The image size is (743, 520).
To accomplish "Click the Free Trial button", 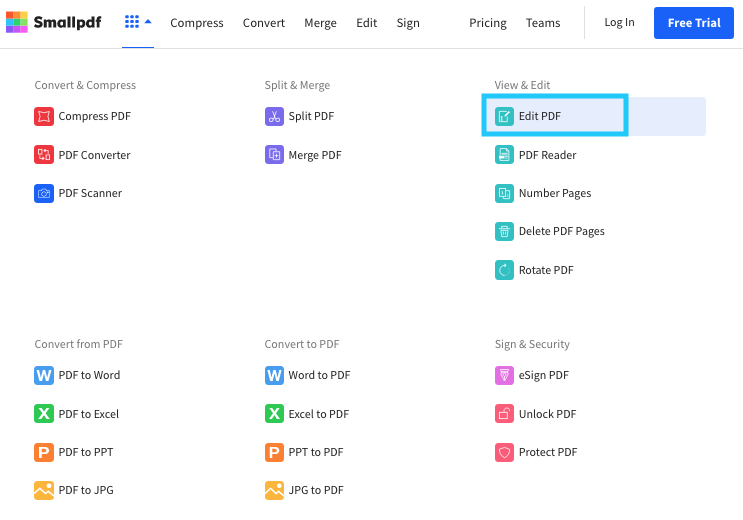I will (693, 23).
